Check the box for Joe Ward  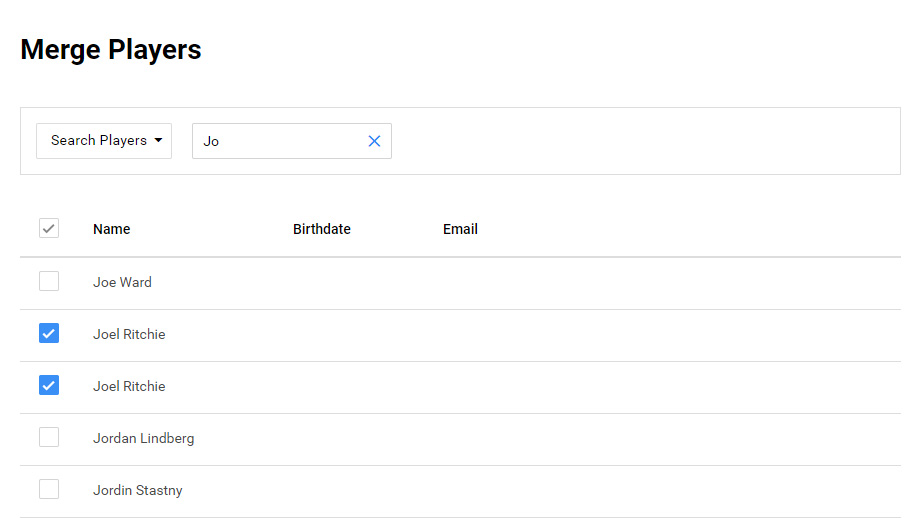coord(49,282)
